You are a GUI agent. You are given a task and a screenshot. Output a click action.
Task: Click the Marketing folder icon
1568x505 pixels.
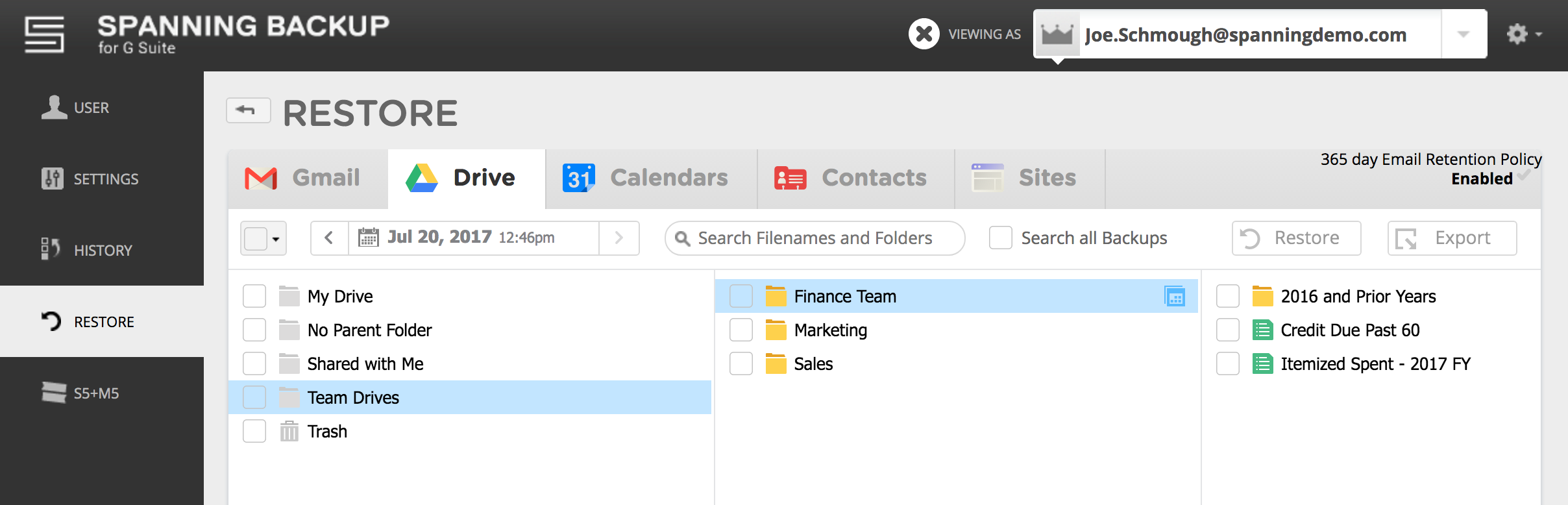(776, 330)
